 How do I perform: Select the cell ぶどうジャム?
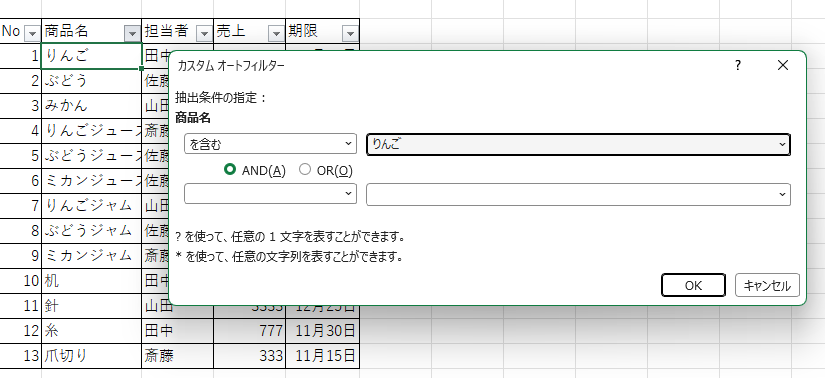91,231
